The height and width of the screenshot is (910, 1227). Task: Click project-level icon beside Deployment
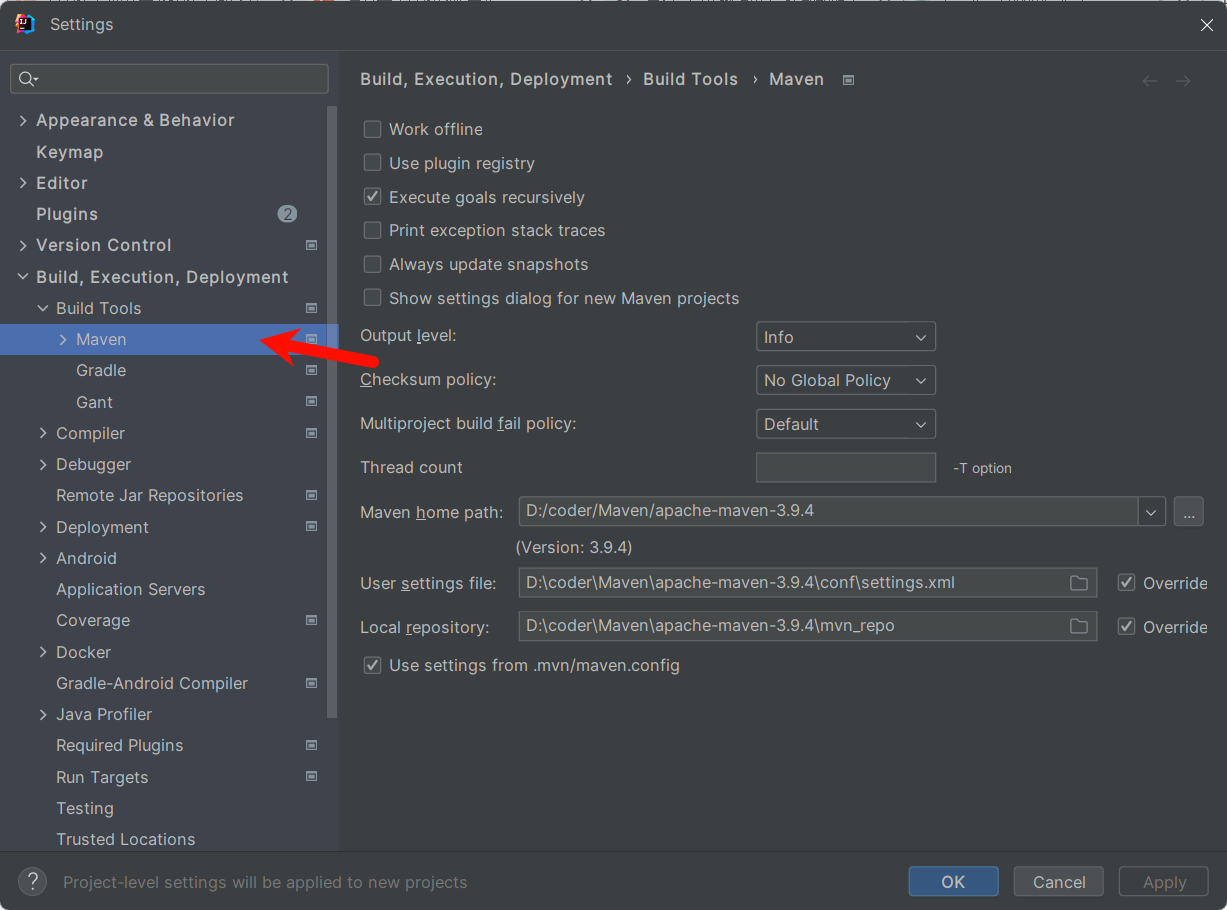[x=311, y=527]
